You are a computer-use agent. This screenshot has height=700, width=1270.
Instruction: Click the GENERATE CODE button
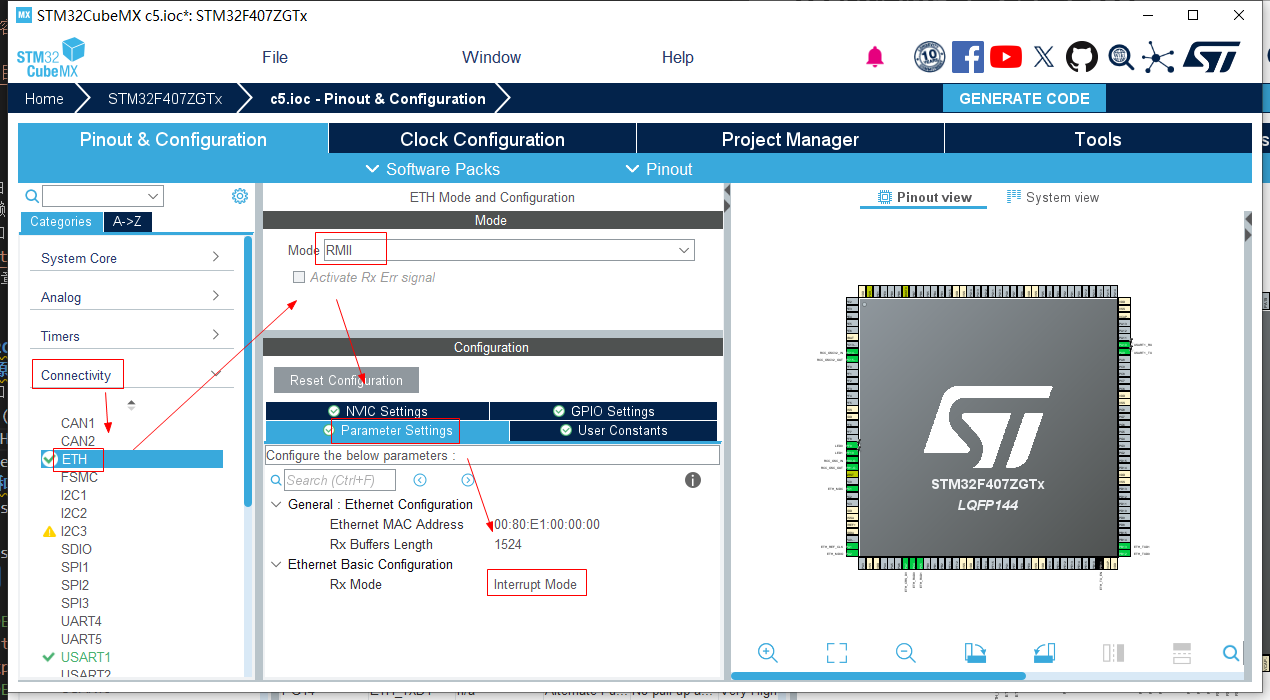tap(1024, 98)
